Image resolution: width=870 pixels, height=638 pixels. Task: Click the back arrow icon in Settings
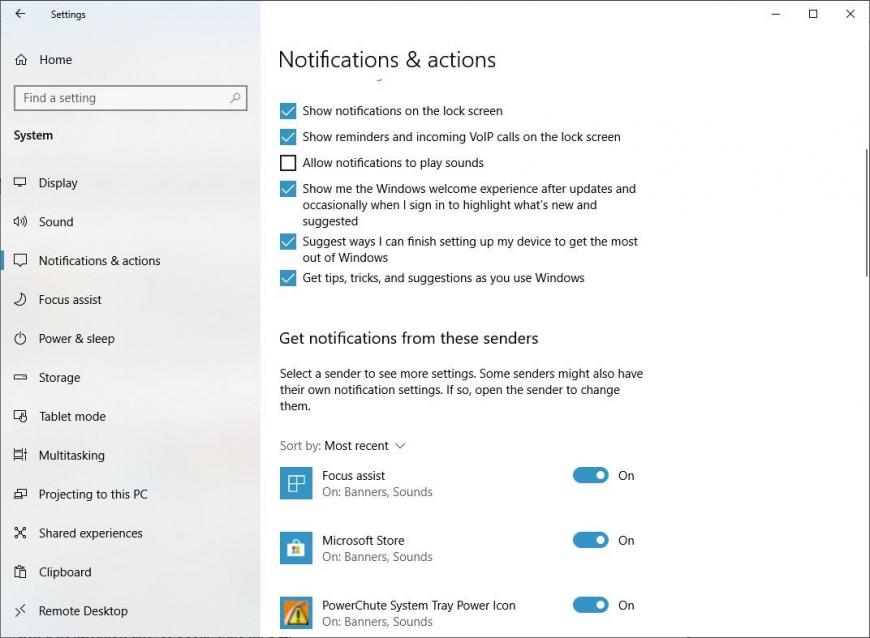point(21,14)
